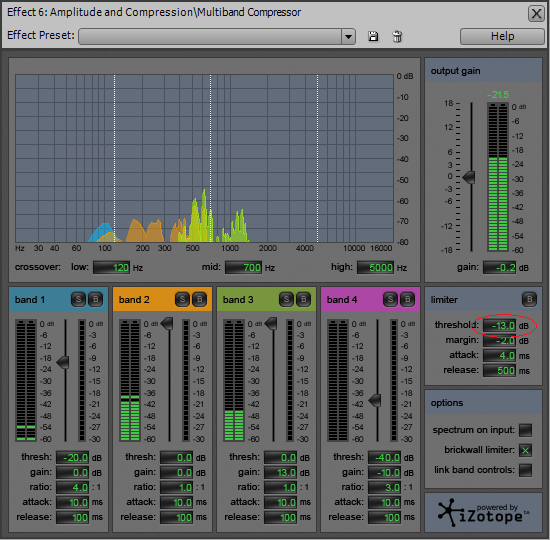This screenshot has width=550, height=540.
Task: Click the band 3 header label
Action: coord(238,300)
